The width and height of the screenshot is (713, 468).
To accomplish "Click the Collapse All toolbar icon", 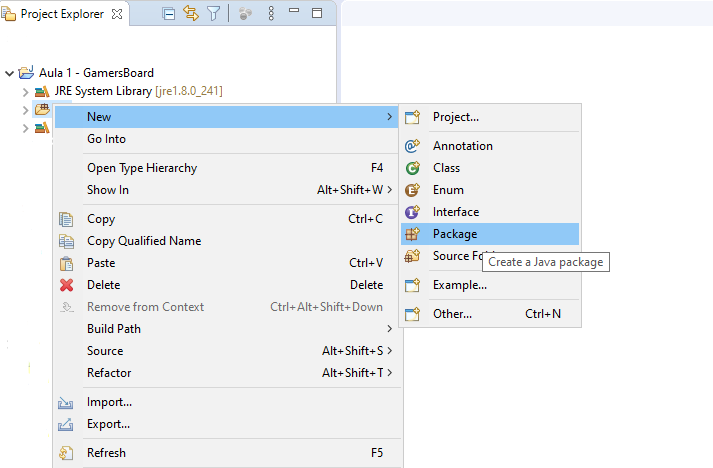I will (x=169, y=14).
